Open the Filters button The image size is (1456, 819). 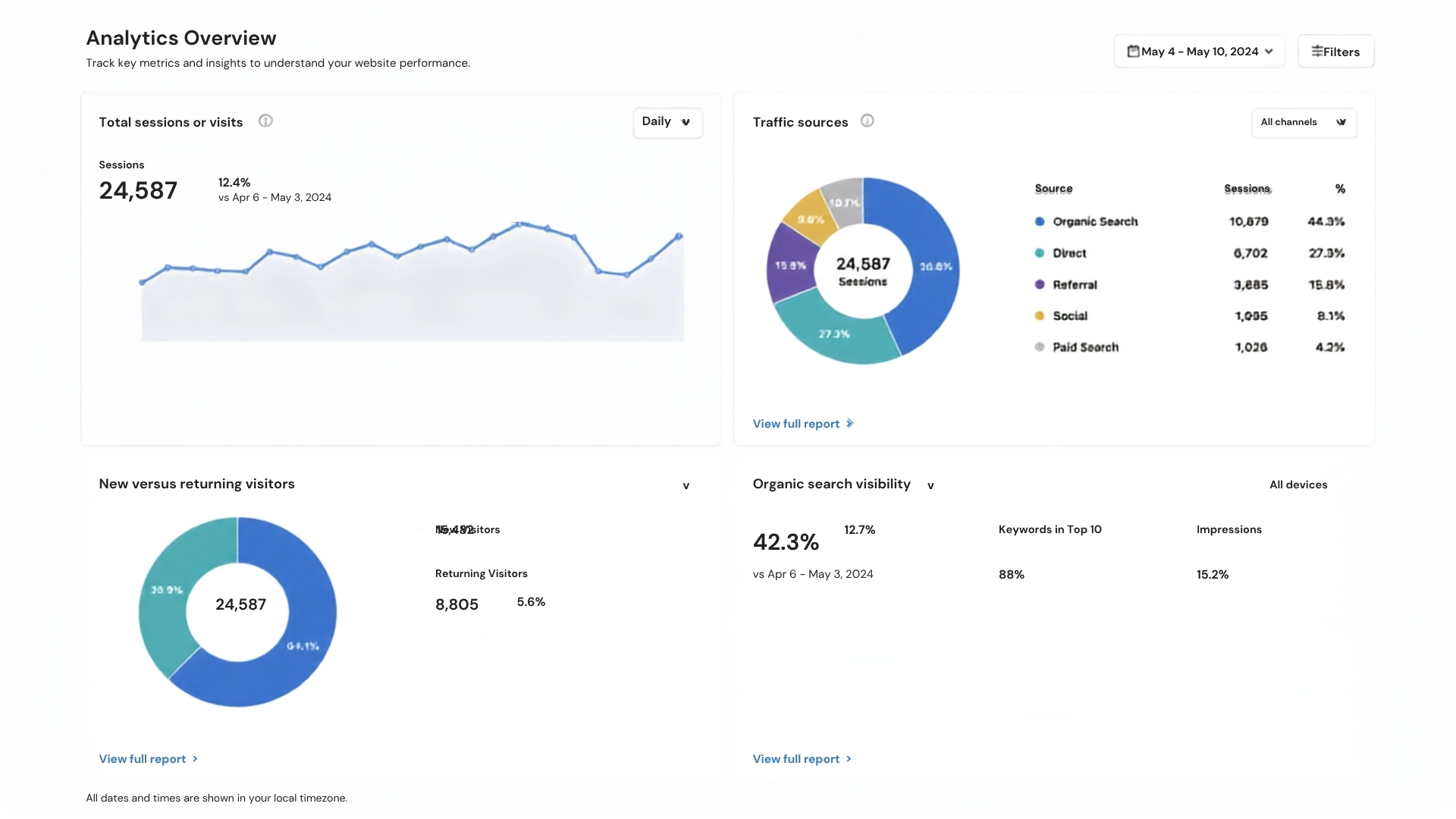tap(1335, 52)
